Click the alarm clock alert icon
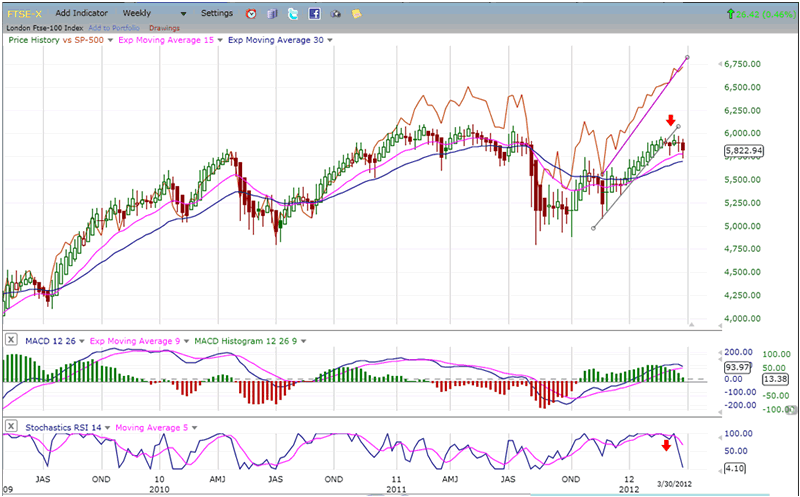Screen dimensions: 800x497 pos(251,14)
